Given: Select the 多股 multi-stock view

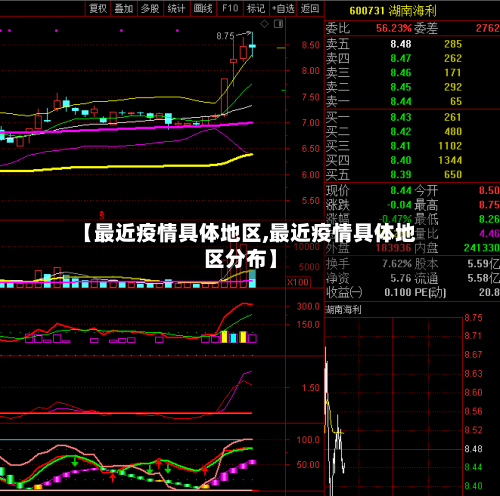Looking at the screenshot, I should click(x=150, y=9).
